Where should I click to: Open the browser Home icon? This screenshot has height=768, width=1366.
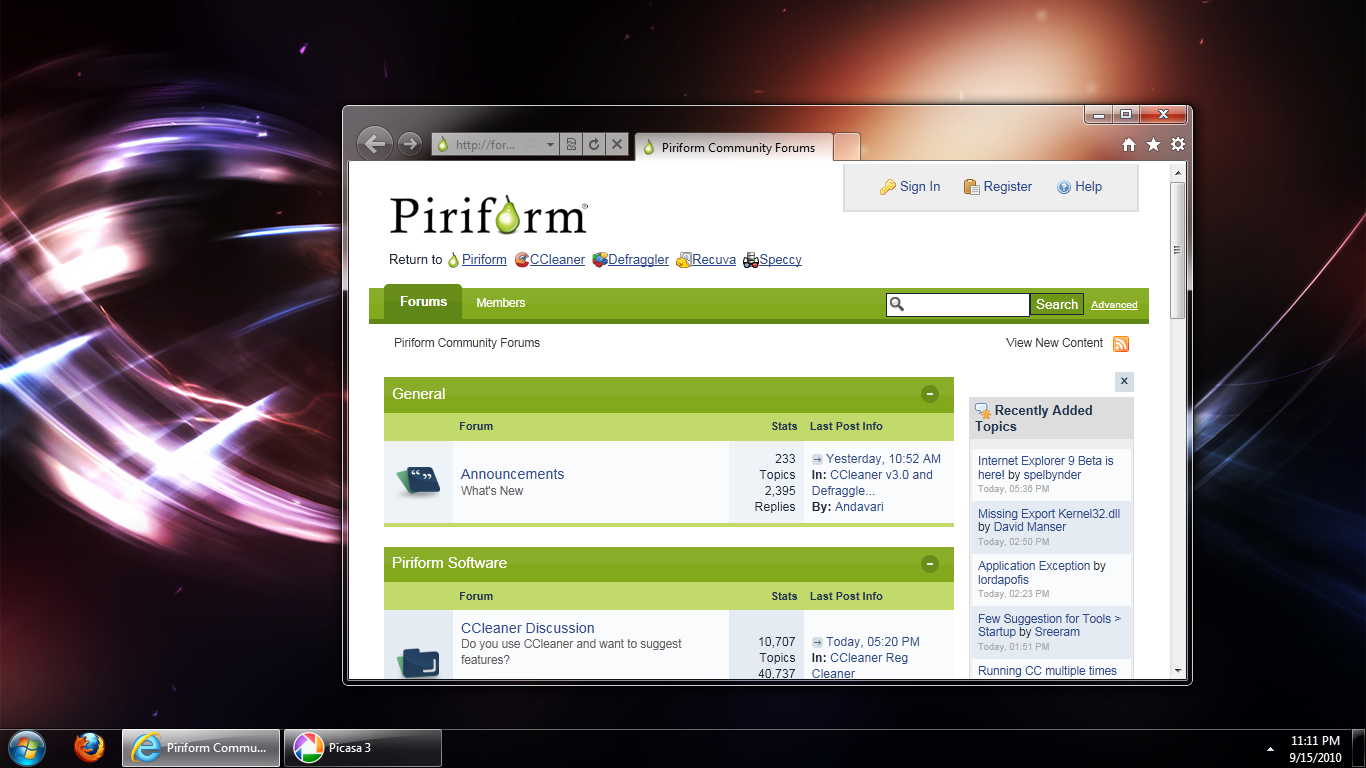click(x=1129, y=145)
